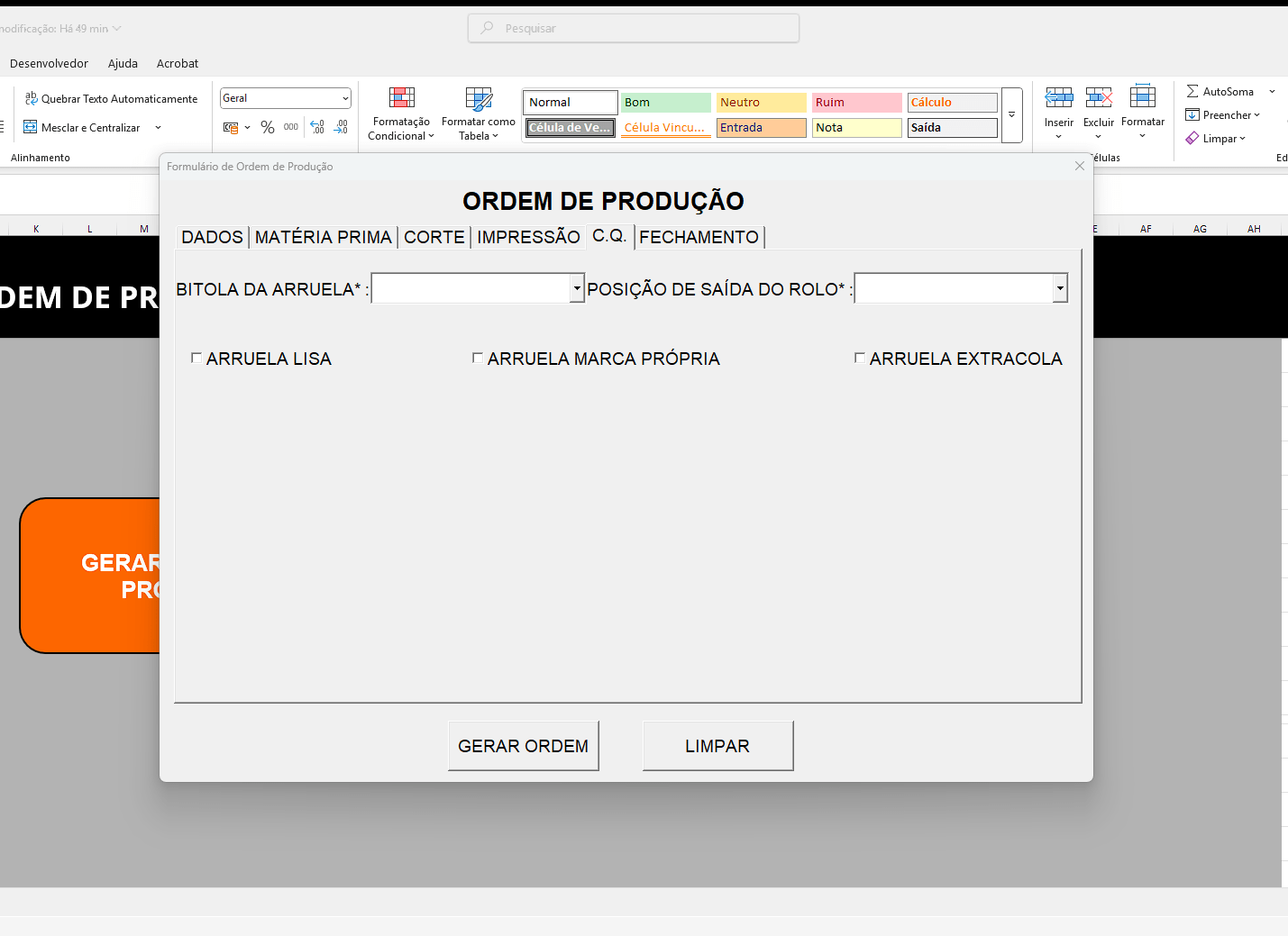The image size is (1288, 936).
Task: Increase decimal places
Action: [317, 127]
